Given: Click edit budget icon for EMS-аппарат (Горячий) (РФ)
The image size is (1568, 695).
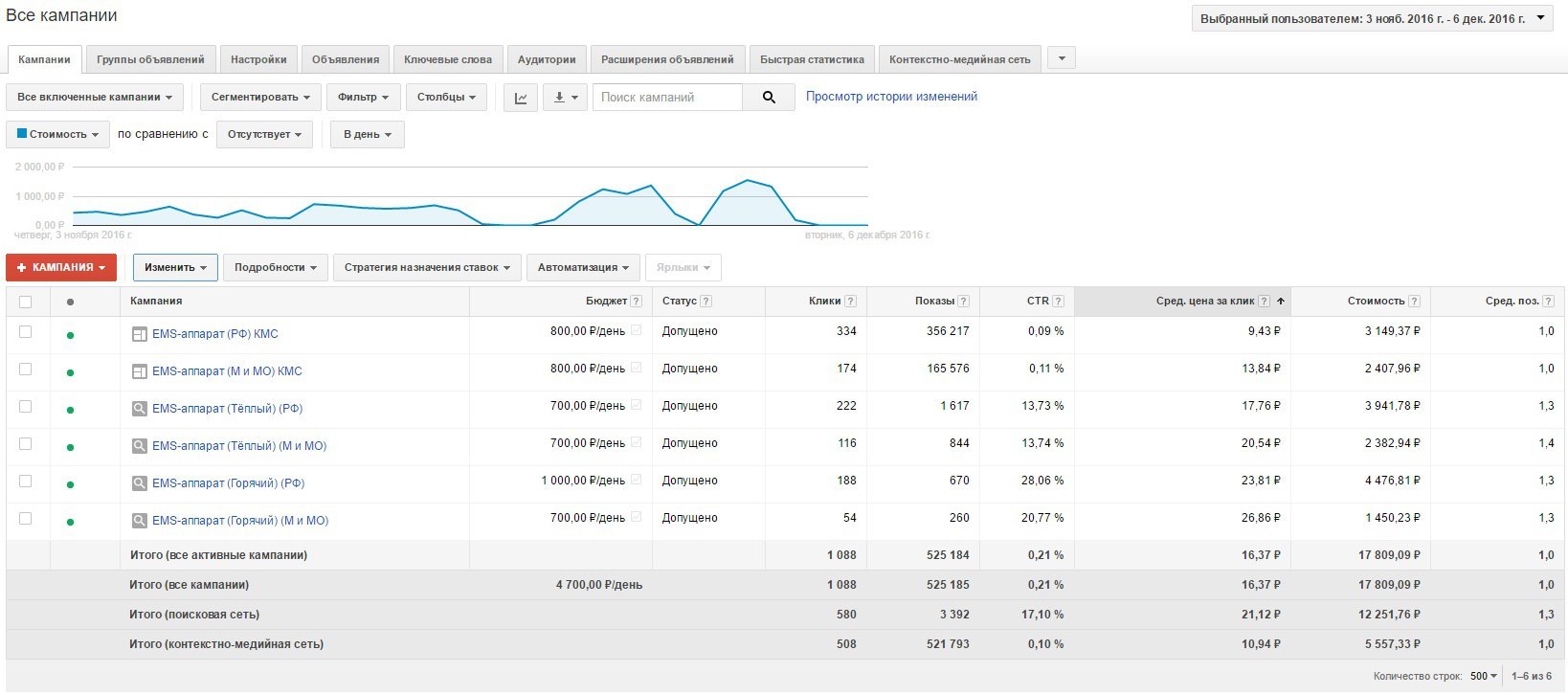Looking at the screenshot, I should (x=637, y=480).
